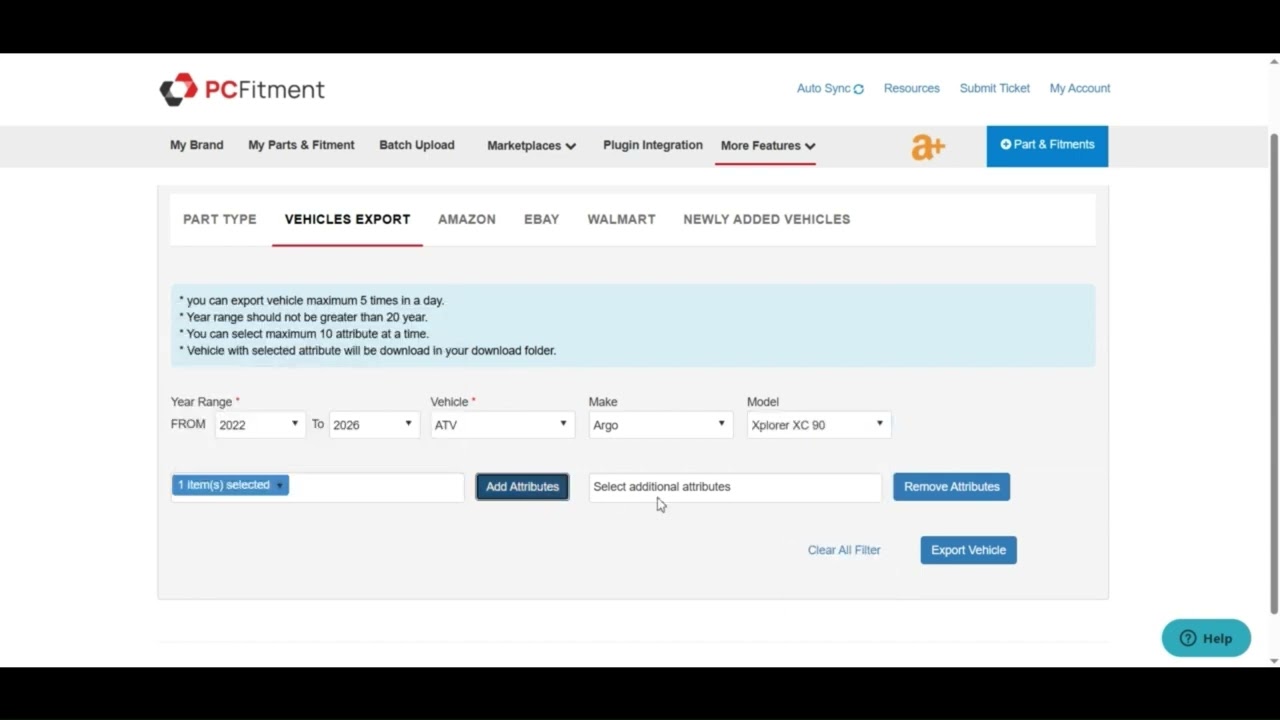The height and width of the screenshot is (720, 1280).
Task: Click the PCFitment logo
Action: [242, 89]
